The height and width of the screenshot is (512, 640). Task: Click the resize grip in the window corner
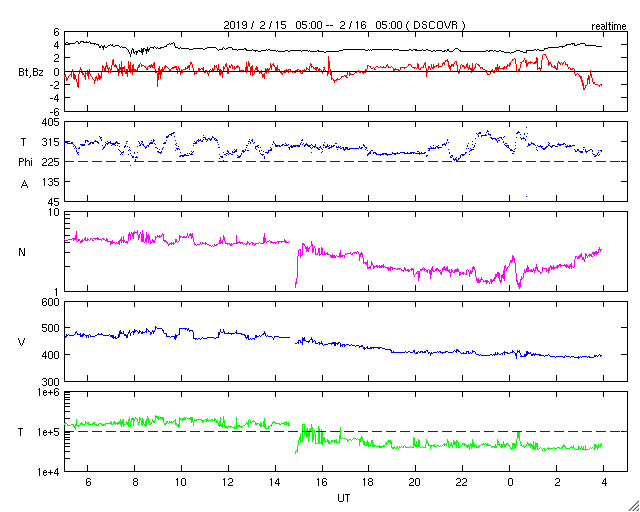click(634, 506)
